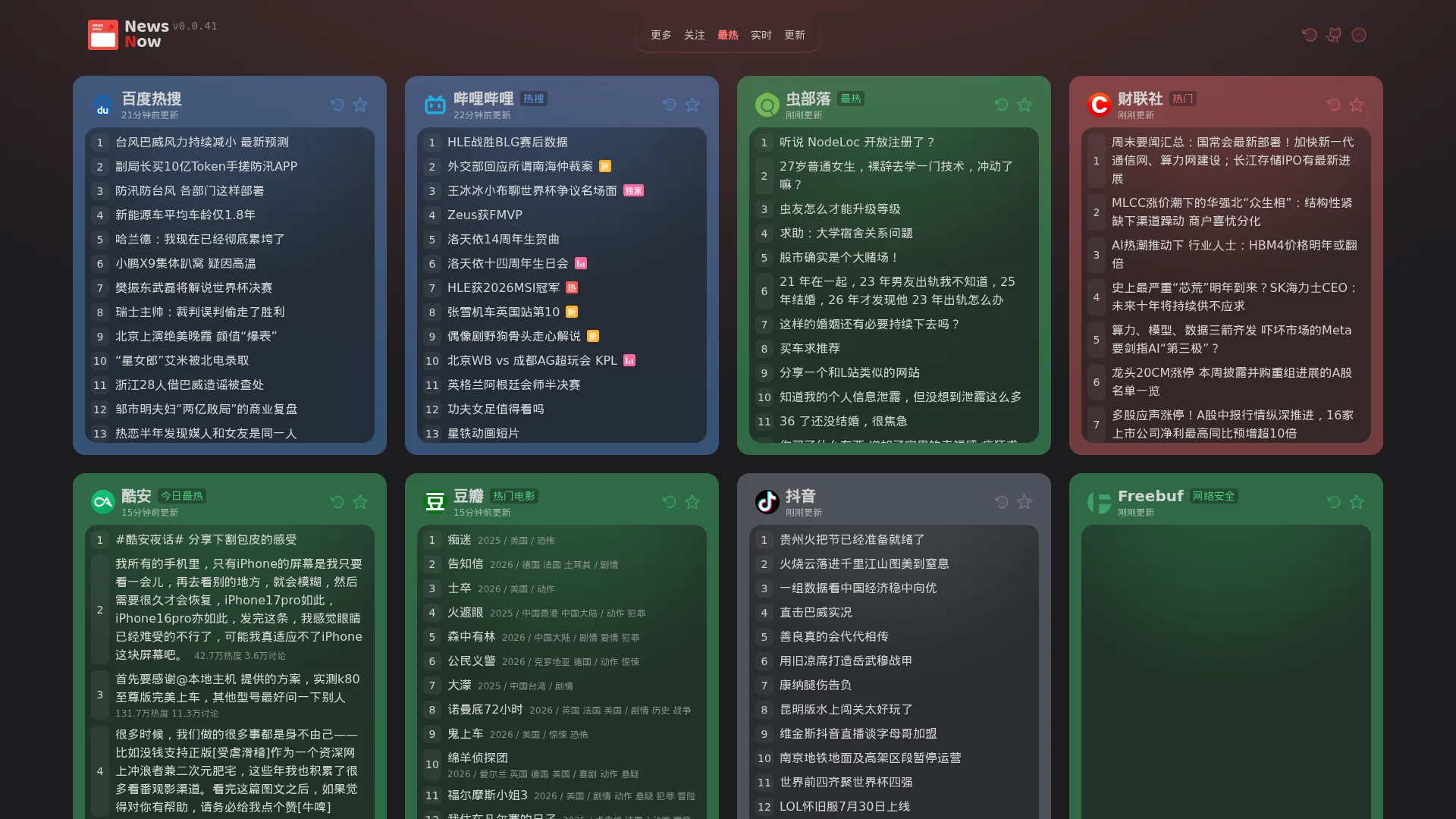The height and width of the screenshot is (819, 1456).
Task: Switch to the 更多 tab
Action: [661, 35]
